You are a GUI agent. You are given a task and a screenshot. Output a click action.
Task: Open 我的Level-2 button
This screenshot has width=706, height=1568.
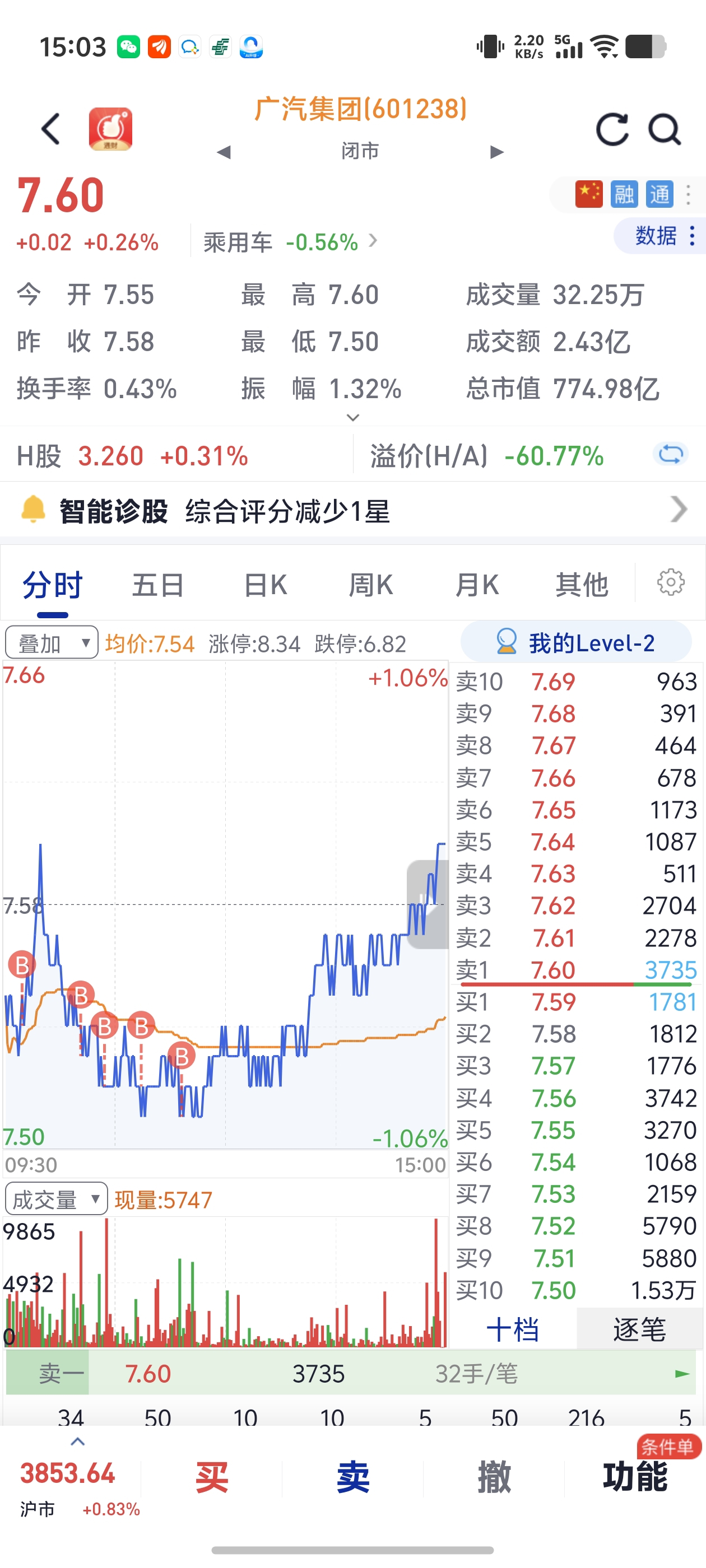click(x=575, y=642)
